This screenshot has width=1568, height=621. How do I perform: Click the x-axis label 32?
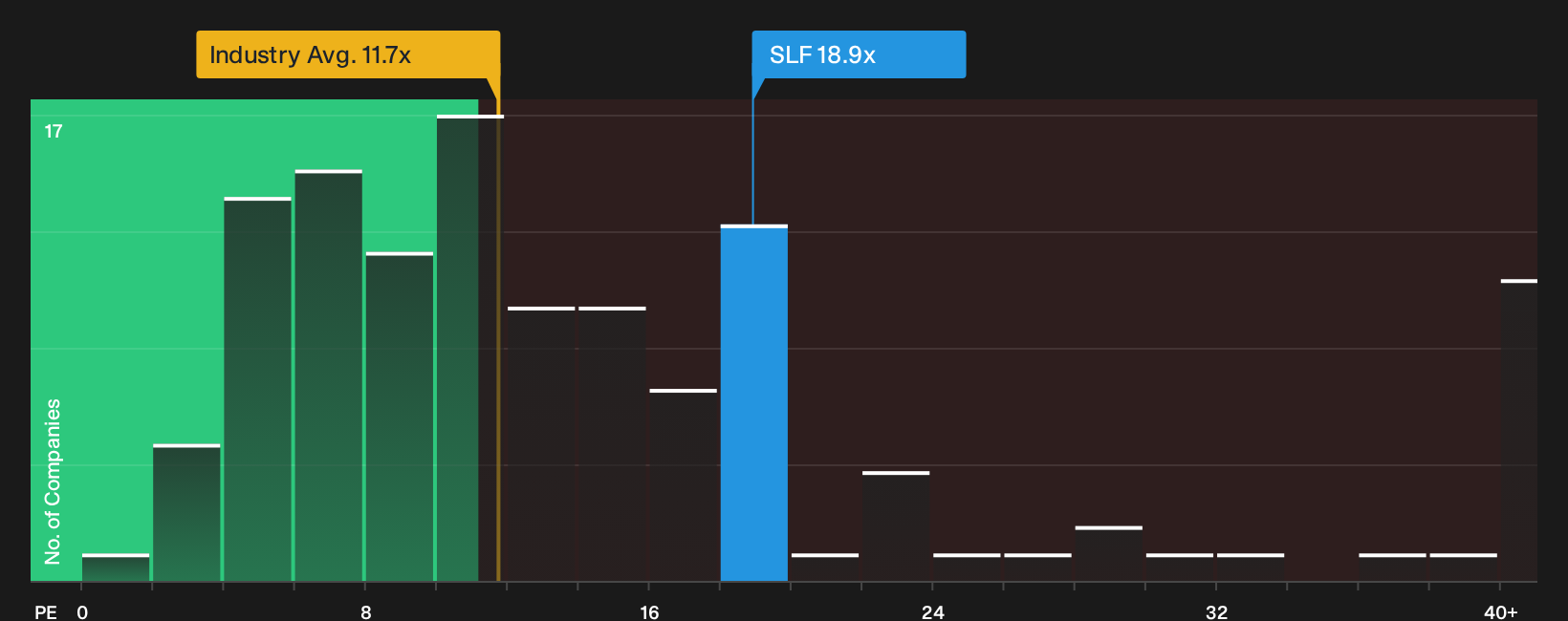tap(1216, 612)
